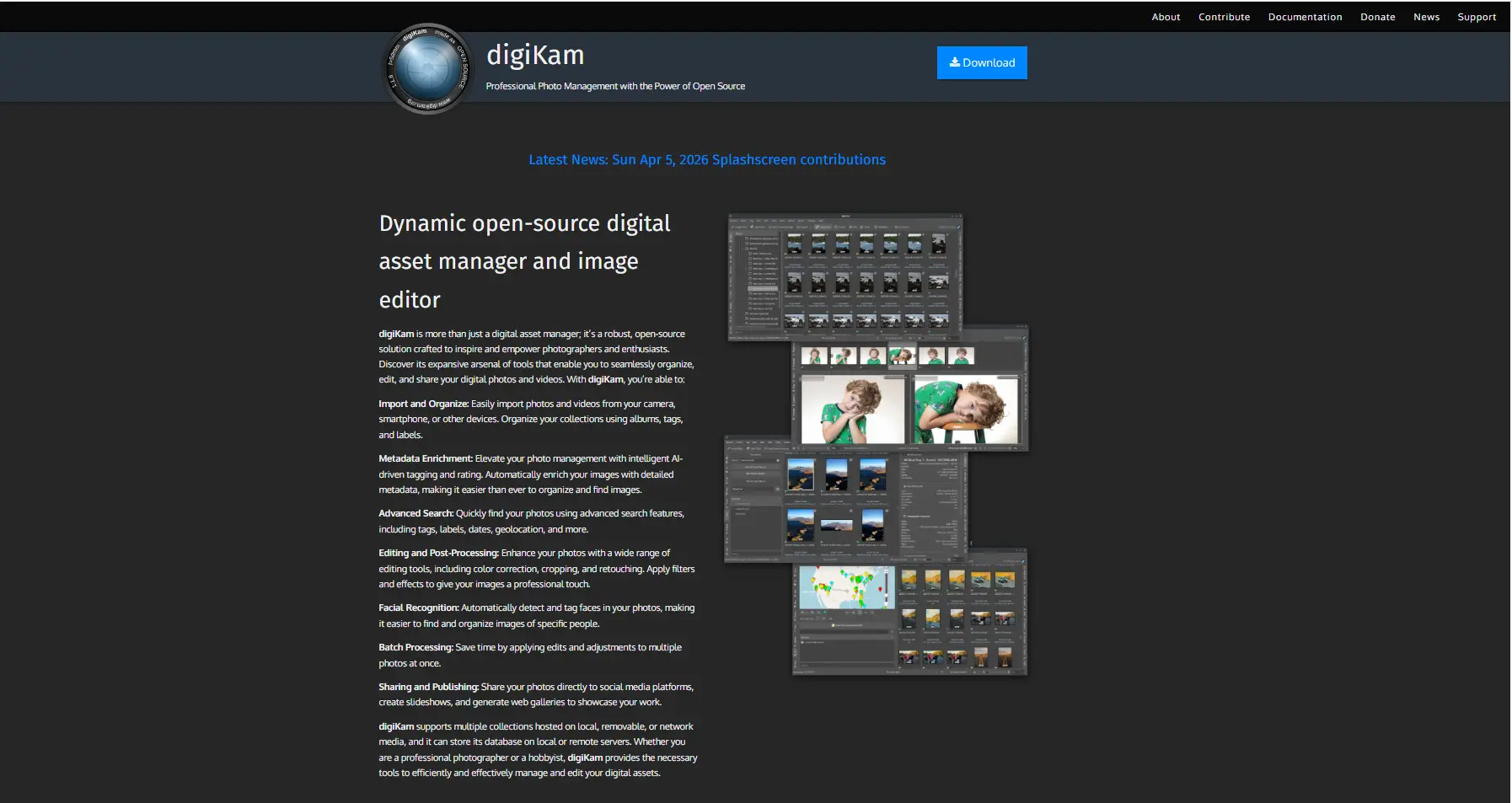This screenshot has width=1512, height=803.
Task: Click the 'Editing and Post-Processing:' label
Action: point(438,553)
